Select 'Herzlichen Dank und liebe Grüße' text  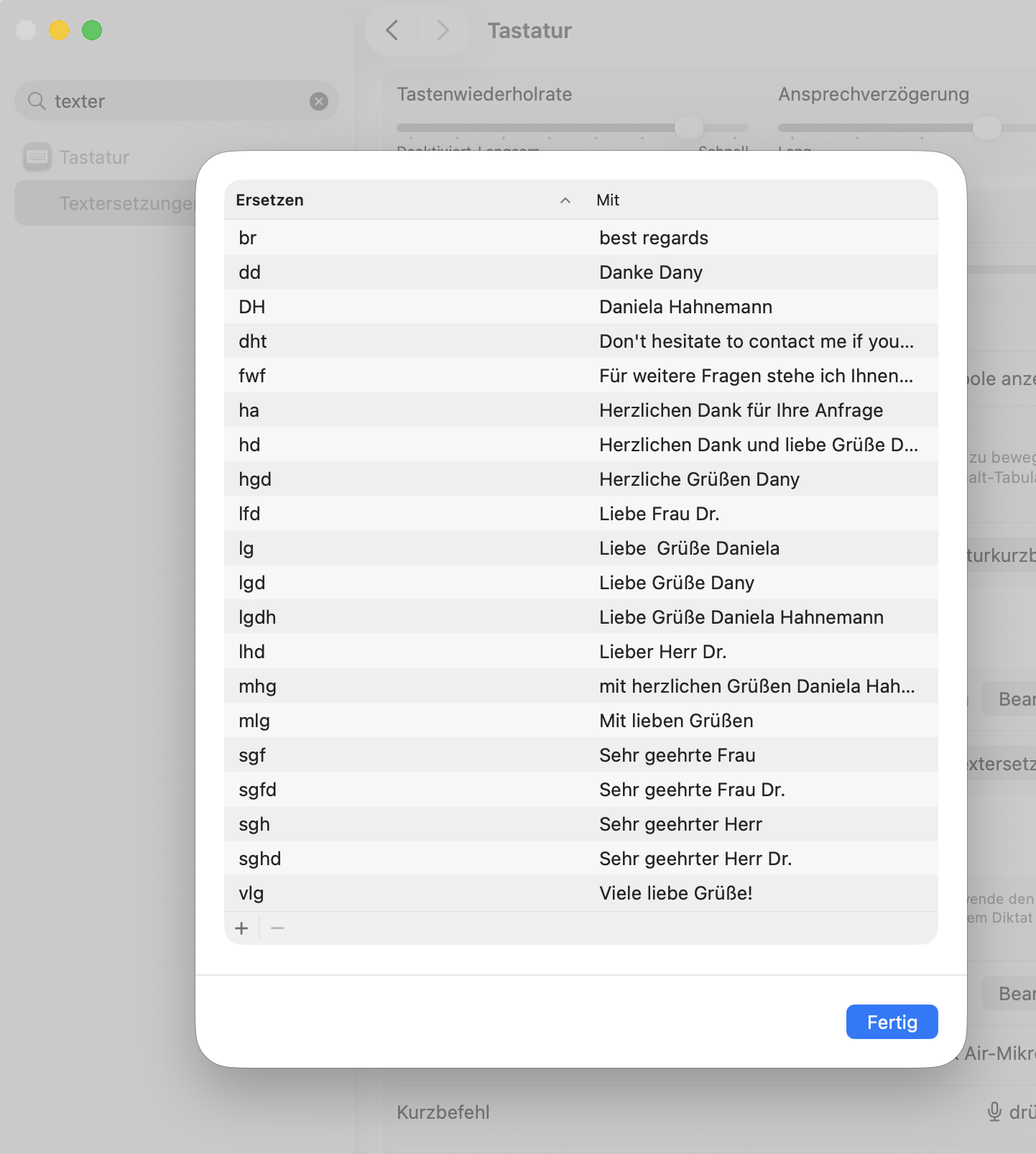(759, 445)
